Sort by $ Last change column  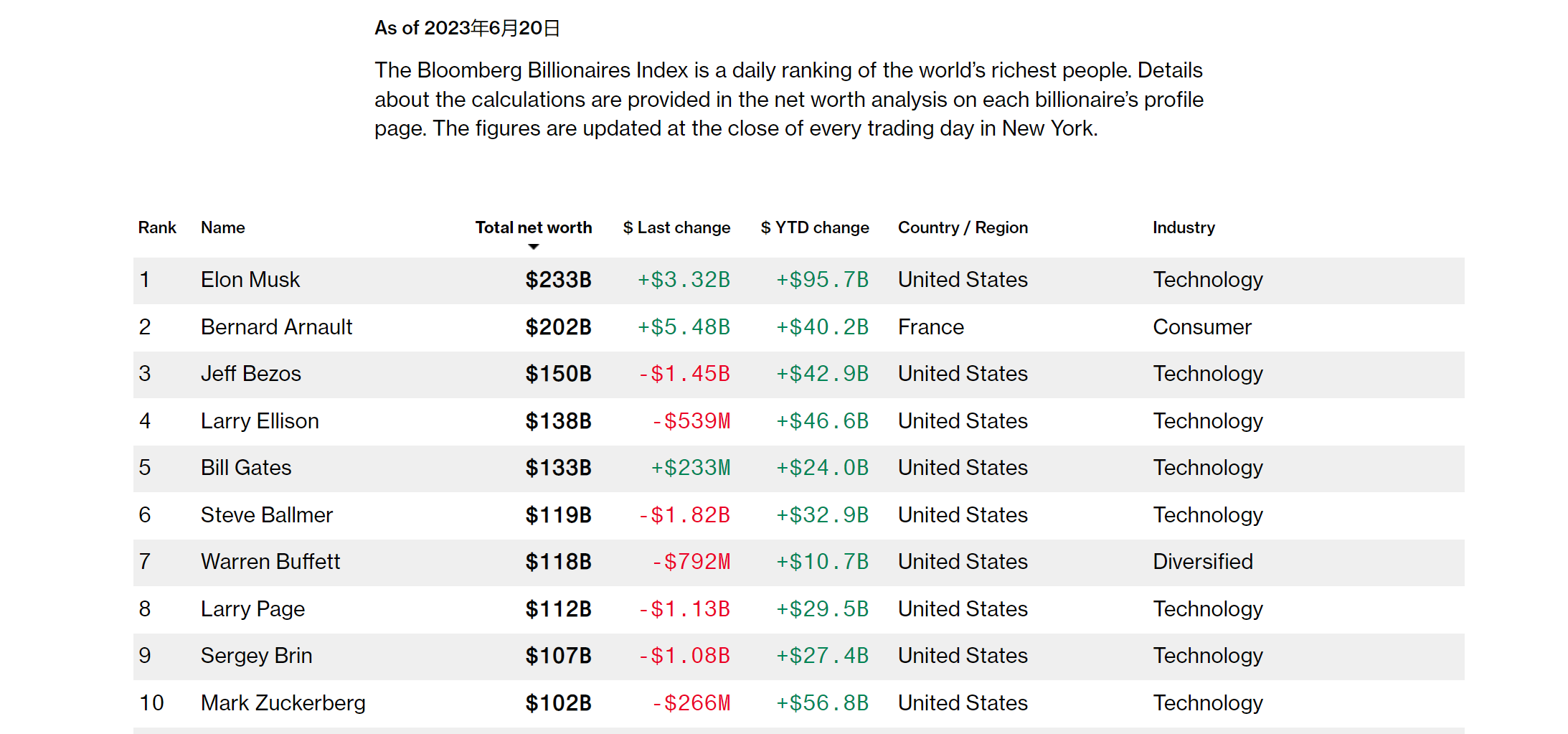click(x=676, y=227)
